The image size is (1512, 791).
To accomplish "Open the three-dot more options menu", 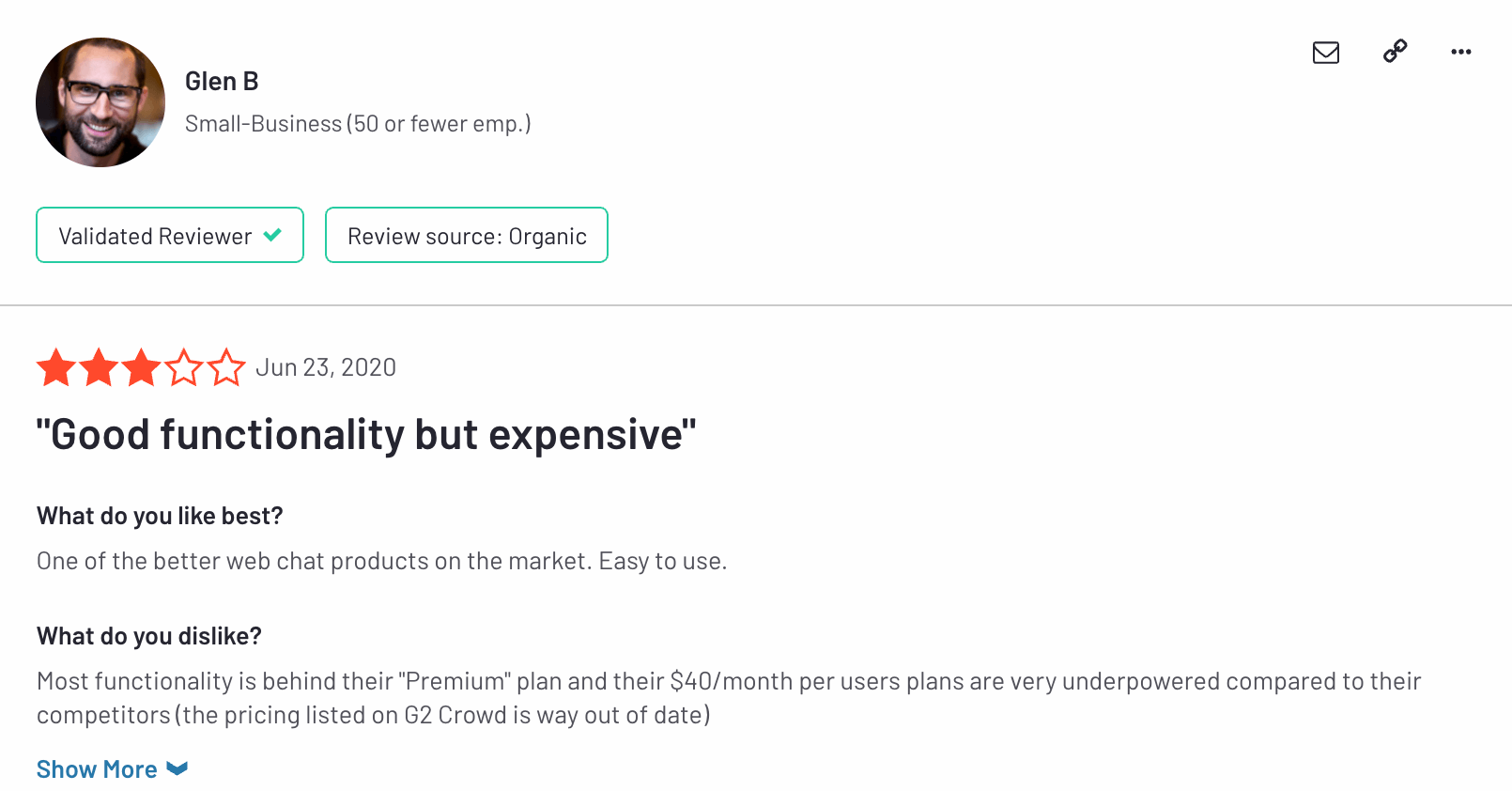I will (1460, 52).
